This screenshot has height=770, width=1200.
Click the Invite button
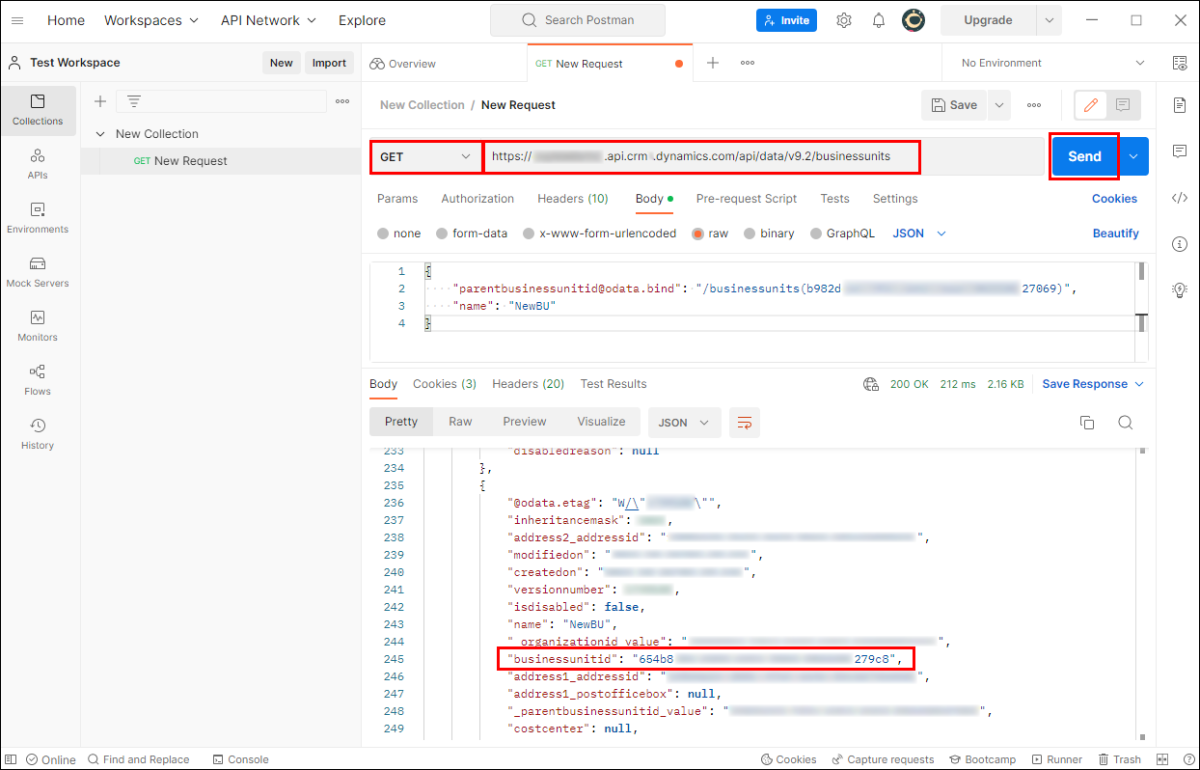pyautogui.click(x=786, y=20)
